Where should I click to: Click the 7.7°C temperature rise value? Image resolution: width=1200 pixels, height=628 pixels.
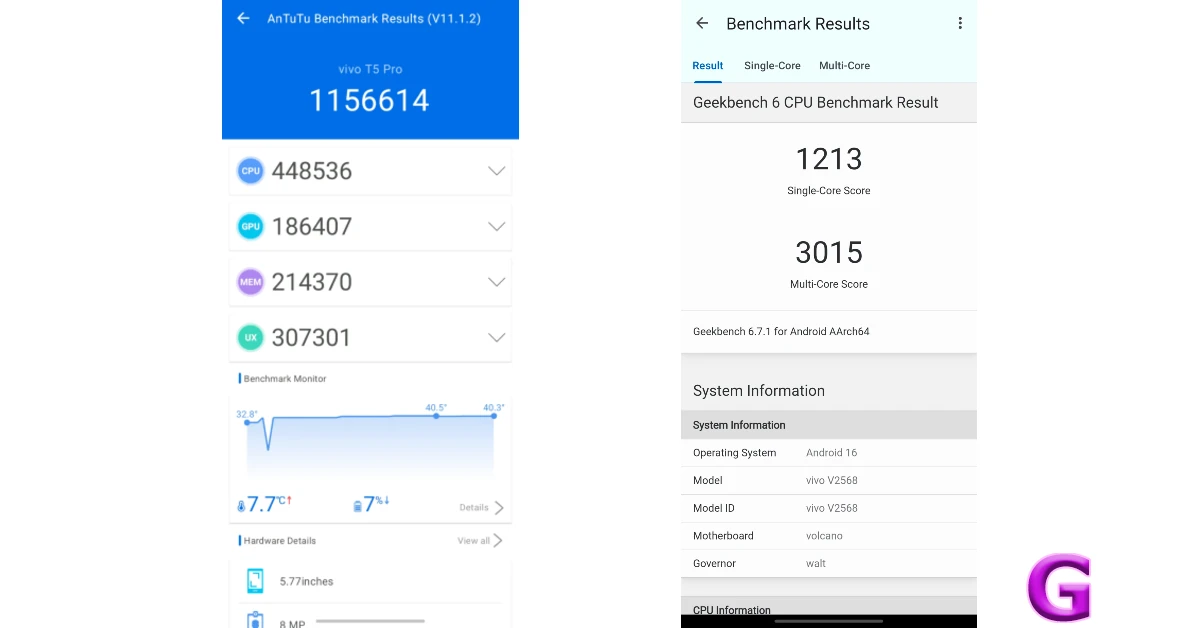coord(270,504)
